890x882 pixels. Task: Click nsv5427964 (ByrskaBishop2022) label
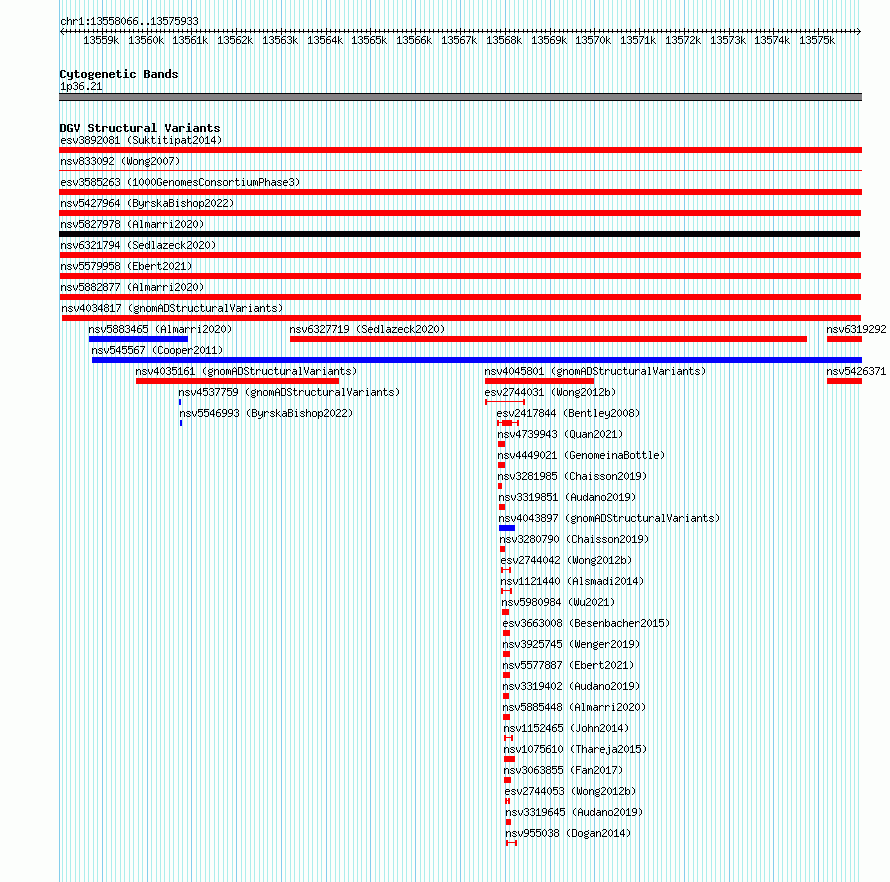tap(147, 203)
